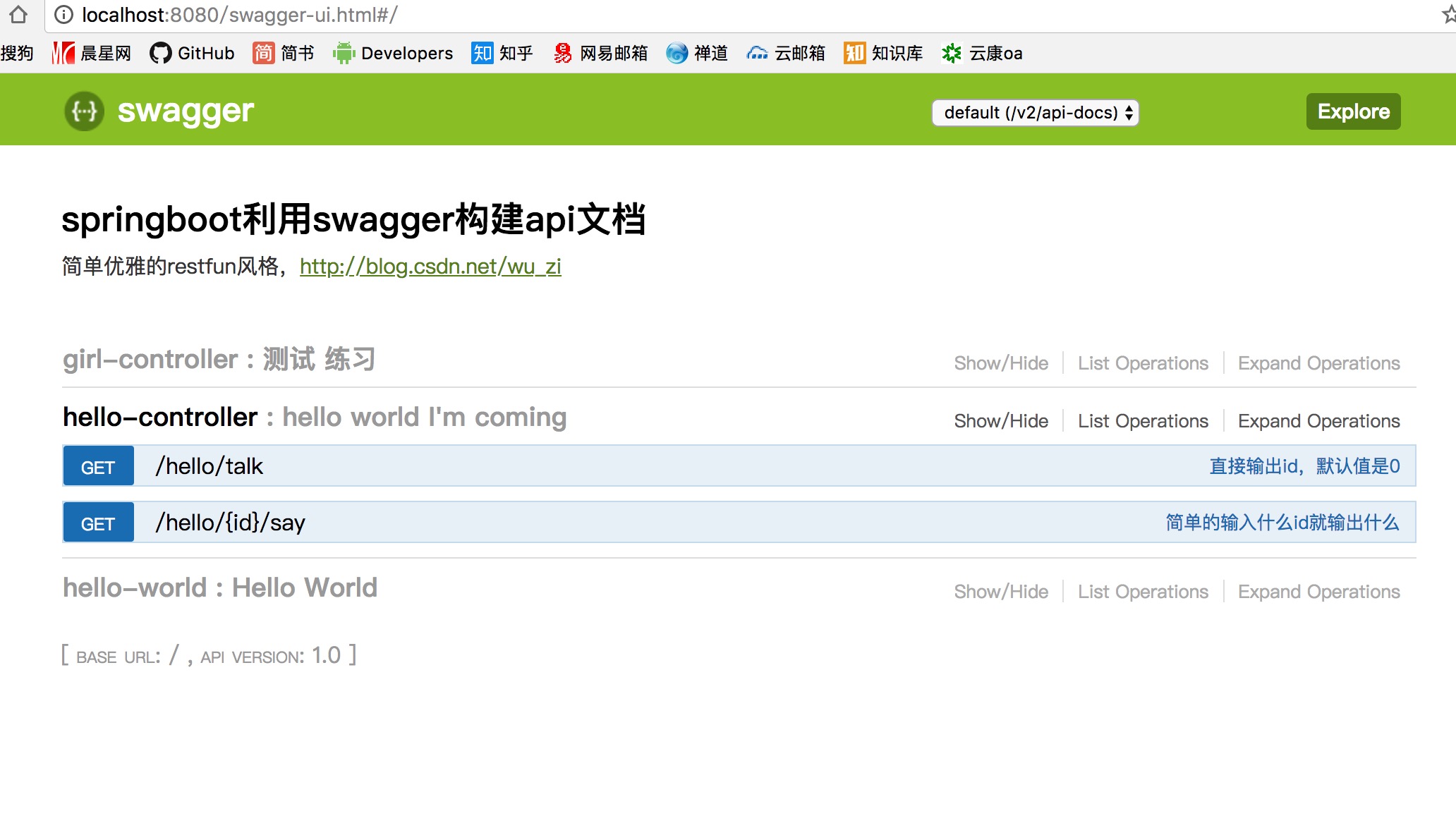Open the 云康oa bookmark
This screenshot has height=828, width=1456.
tap(981, 53)
